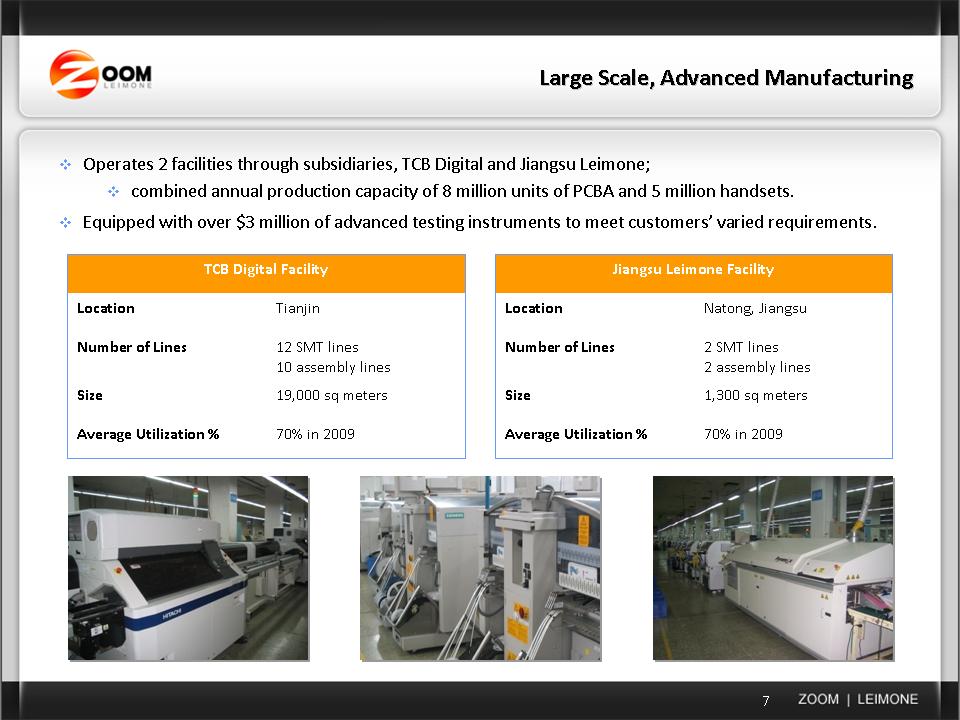Click '19,000 sq meters' size value
The width and height of the screenshot is (960, 720).
[331, 395]
